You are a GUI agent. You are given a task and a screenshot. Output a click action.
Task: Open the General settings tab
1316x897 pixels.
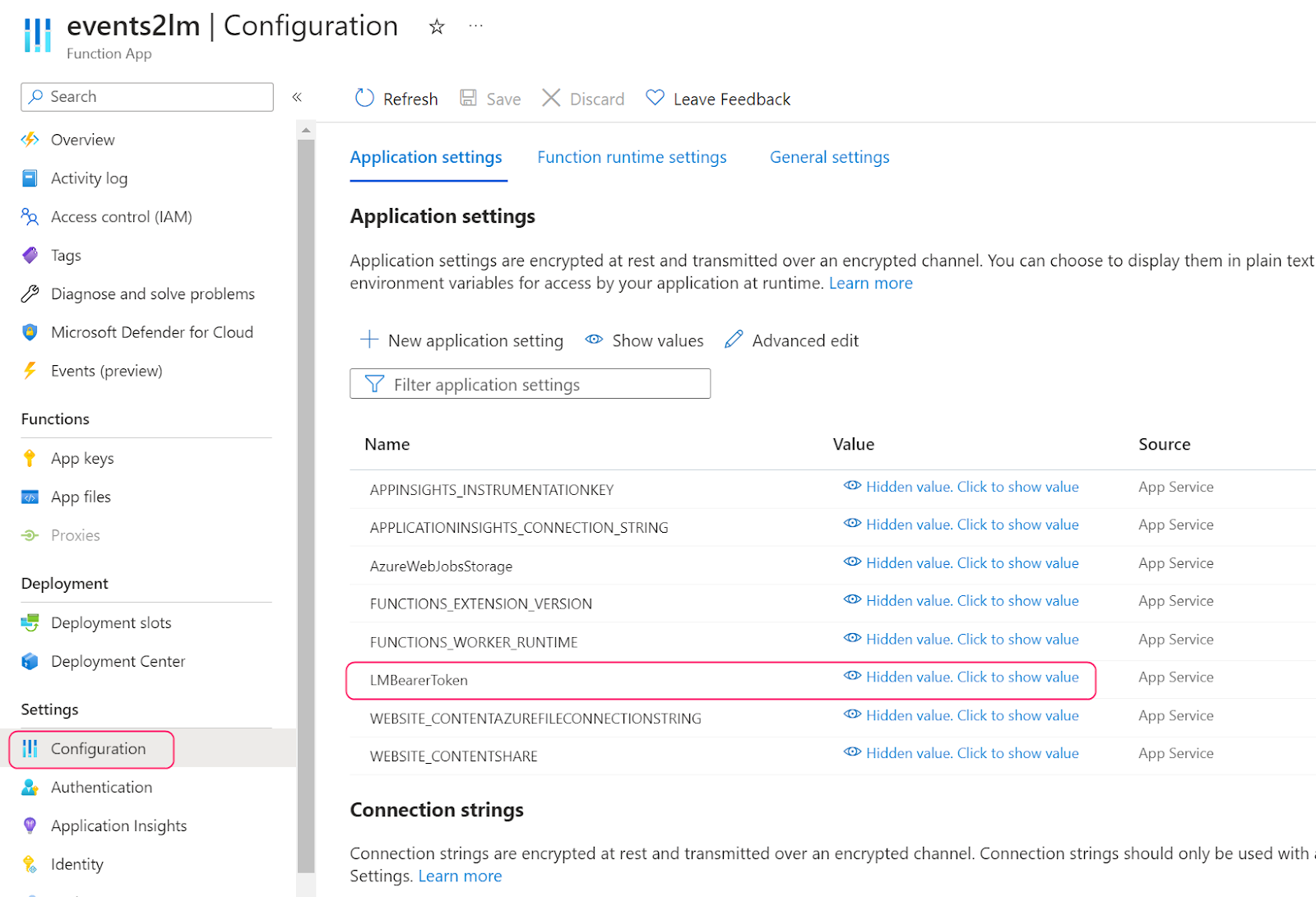coord(829,156)
